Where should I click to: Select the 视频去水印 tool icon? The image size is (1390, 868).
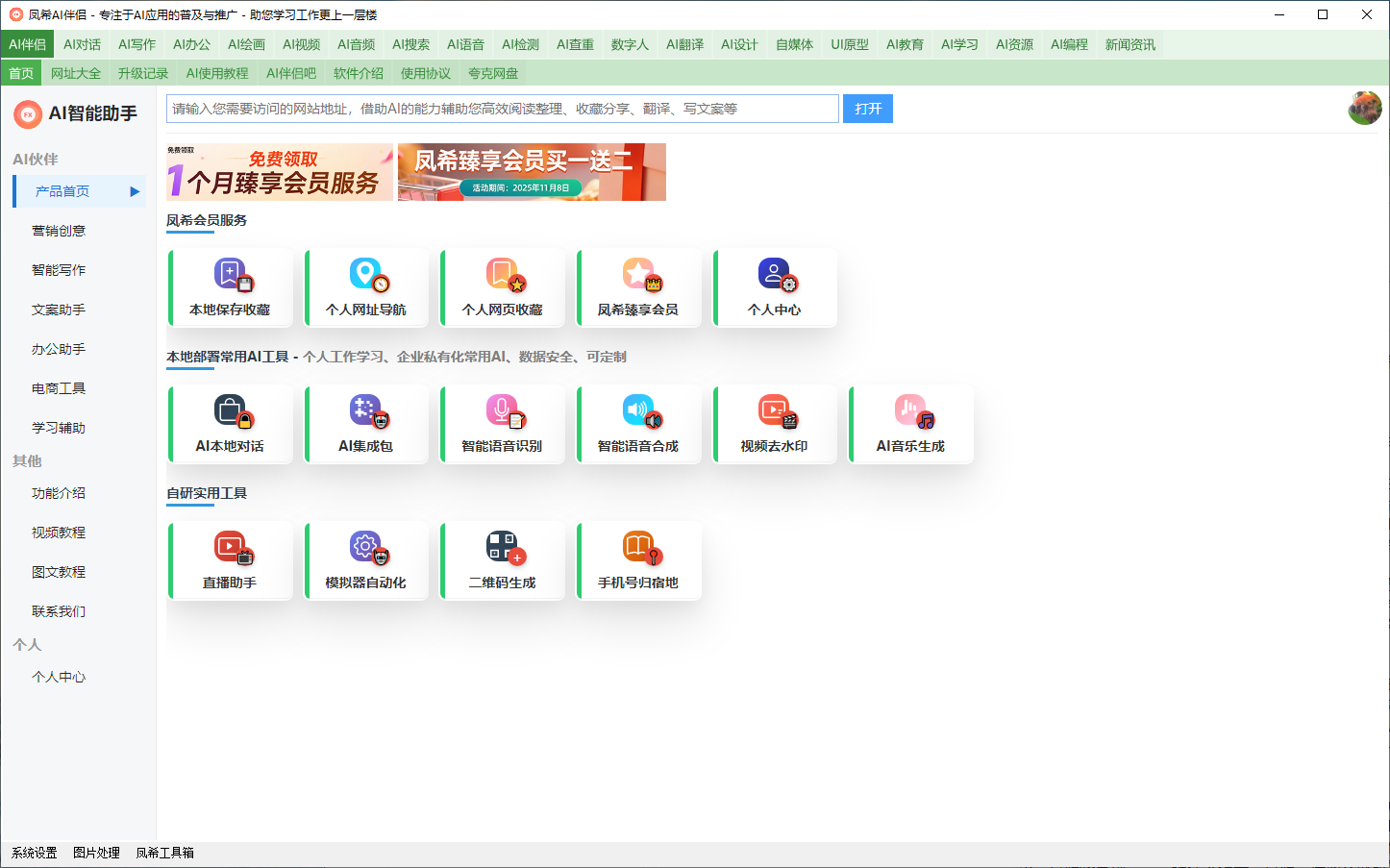(775, 412)
